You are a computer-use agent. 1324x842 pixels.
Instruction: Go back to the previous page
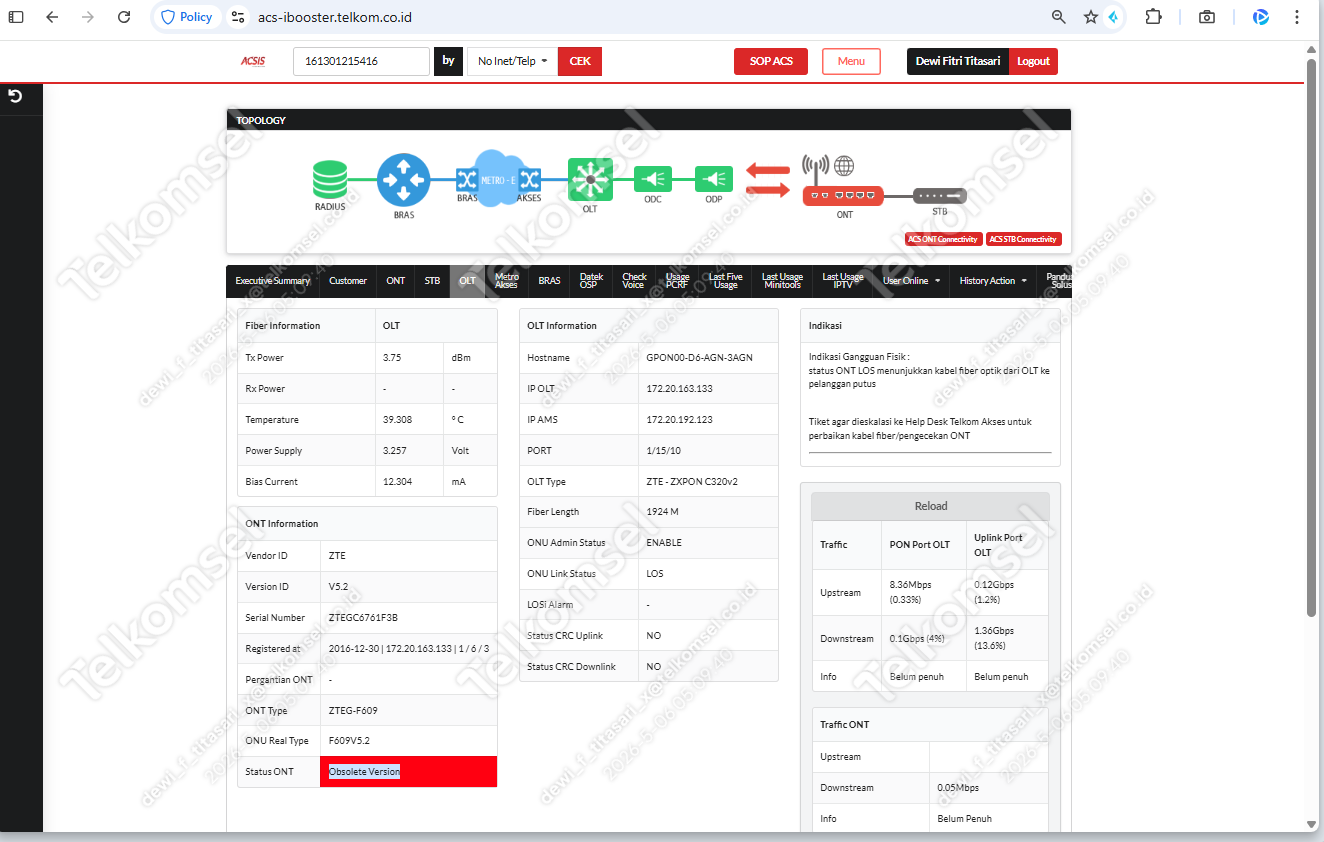[x=52, y=17]
